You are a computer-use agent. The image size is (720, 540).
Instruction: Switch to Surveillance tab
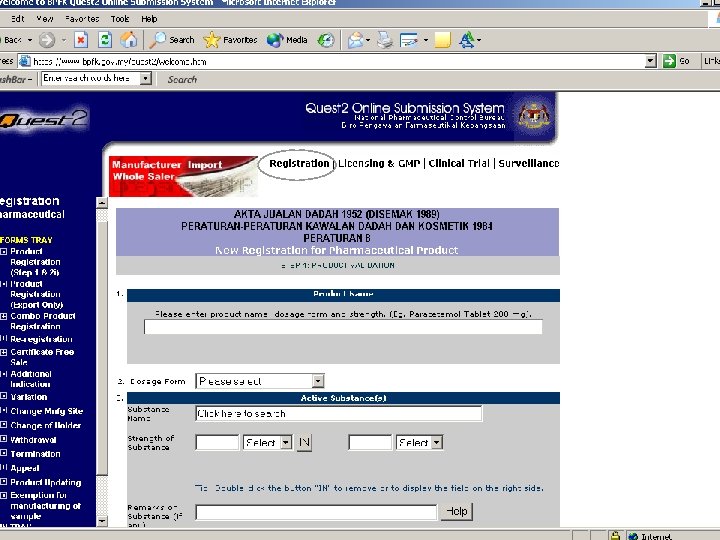tap(529, 163)
